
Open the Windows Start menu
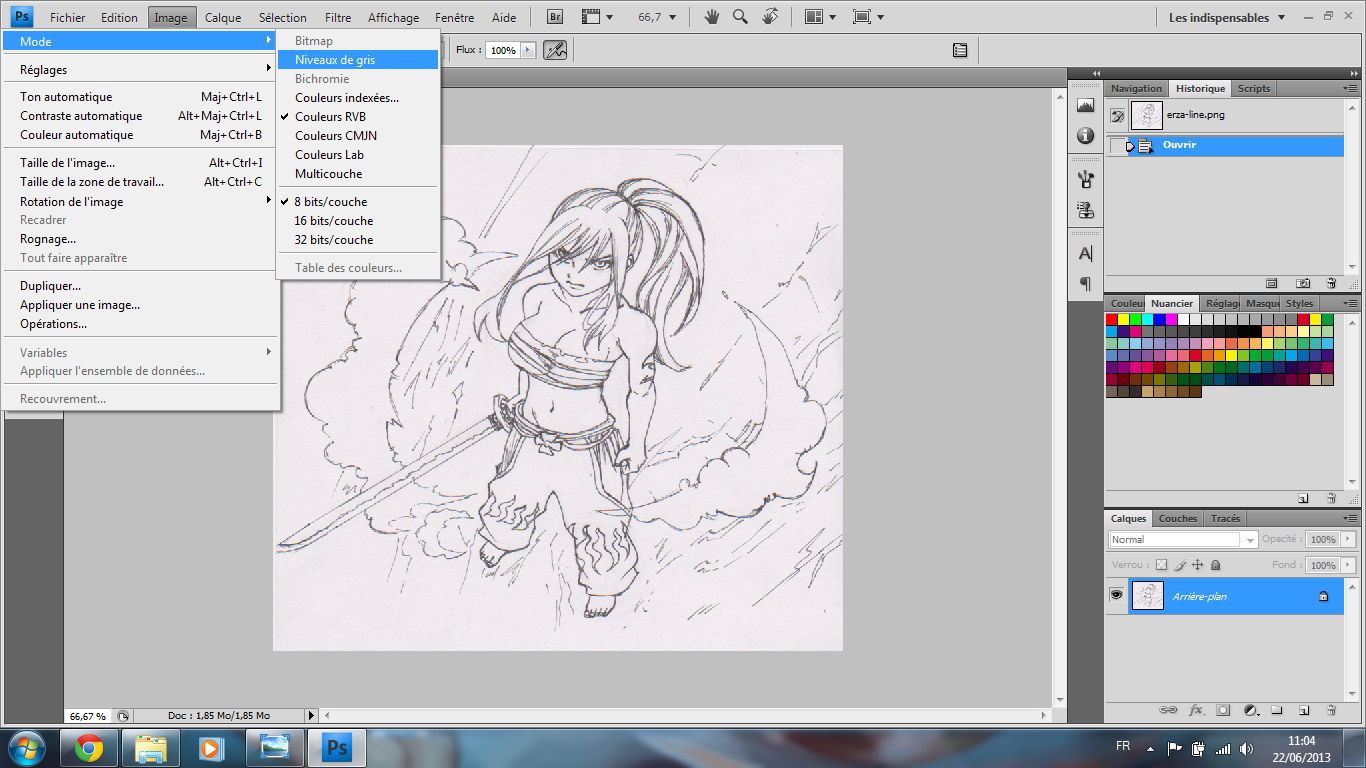coord(27,747)
